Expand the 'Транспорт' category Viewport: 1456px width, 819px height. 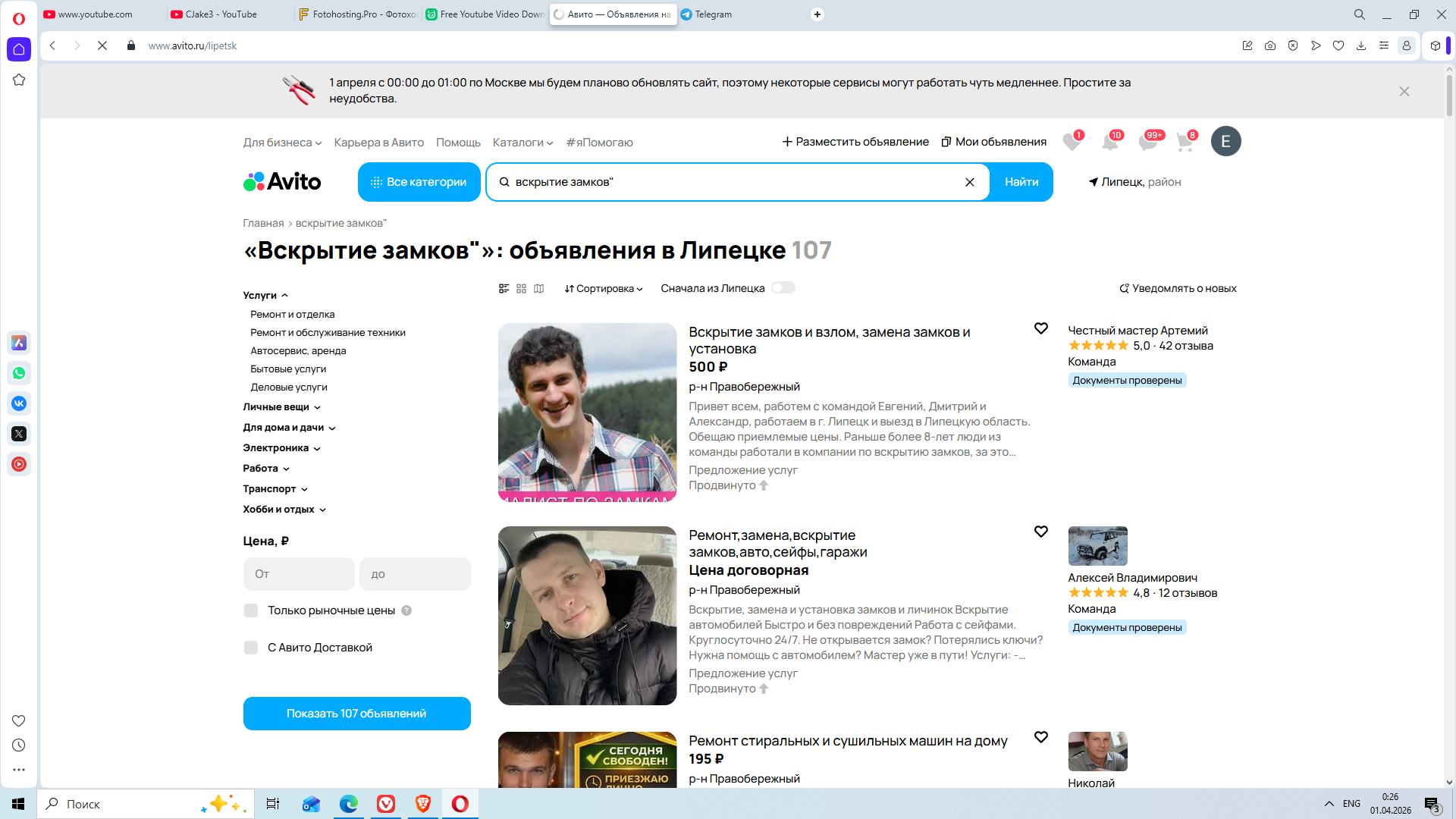click(x=275, y=489)
